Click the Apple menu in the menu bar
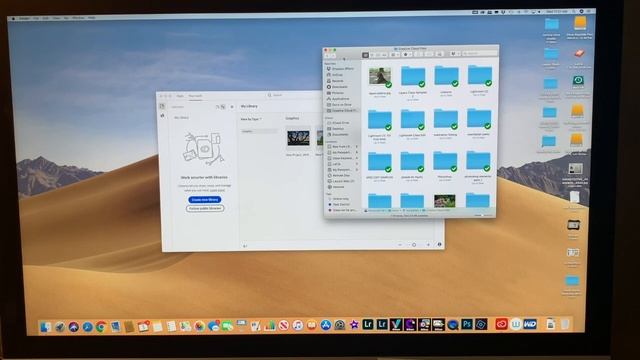 [13, 18]
